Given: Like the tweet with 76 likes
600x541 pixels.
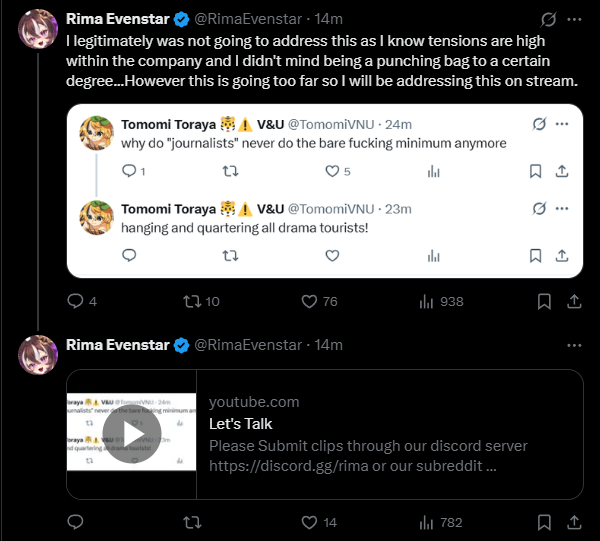Looking at the screenshot, I should 309,301.
